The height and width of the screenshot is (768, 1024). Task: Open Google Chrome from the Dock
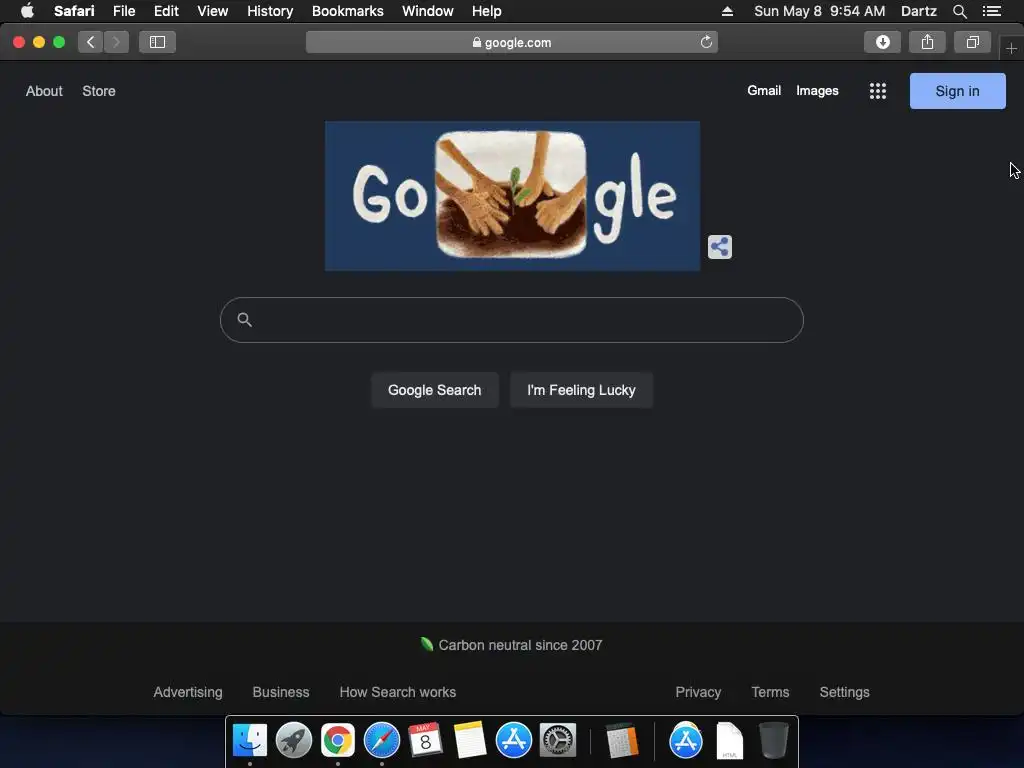338,740
